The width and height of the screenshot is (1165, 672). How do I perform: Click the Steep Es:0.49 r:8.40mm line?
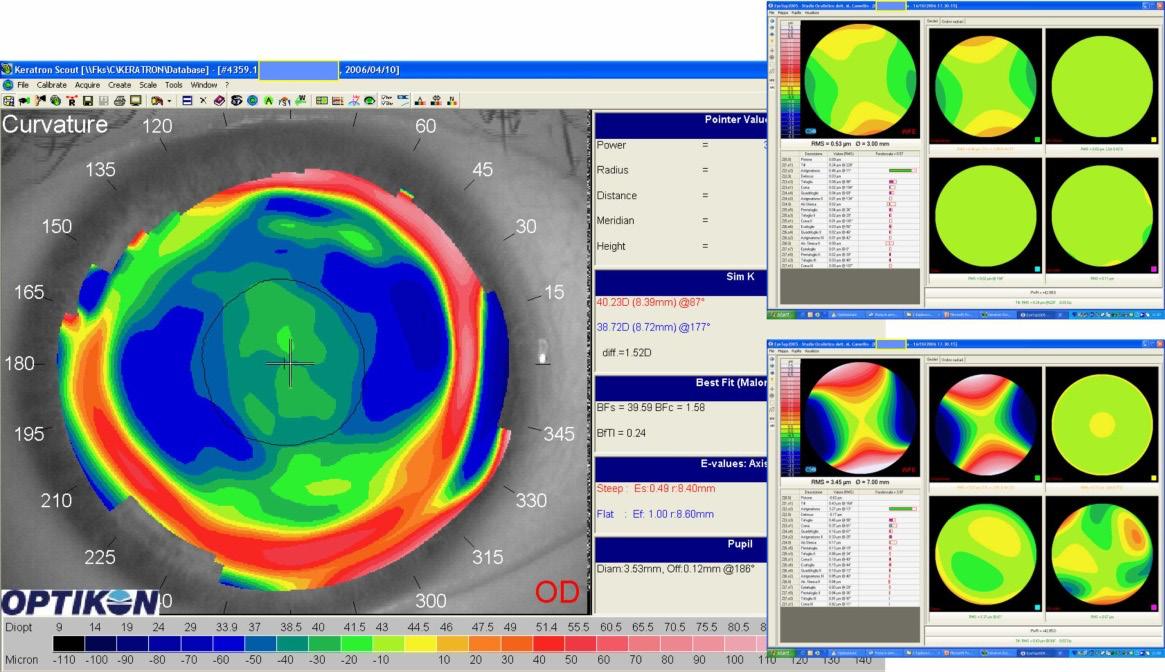tap(656, 488)
